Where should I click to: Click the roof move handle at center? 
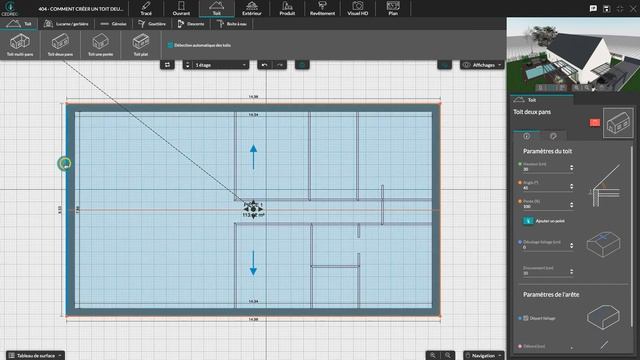(253, 209)
